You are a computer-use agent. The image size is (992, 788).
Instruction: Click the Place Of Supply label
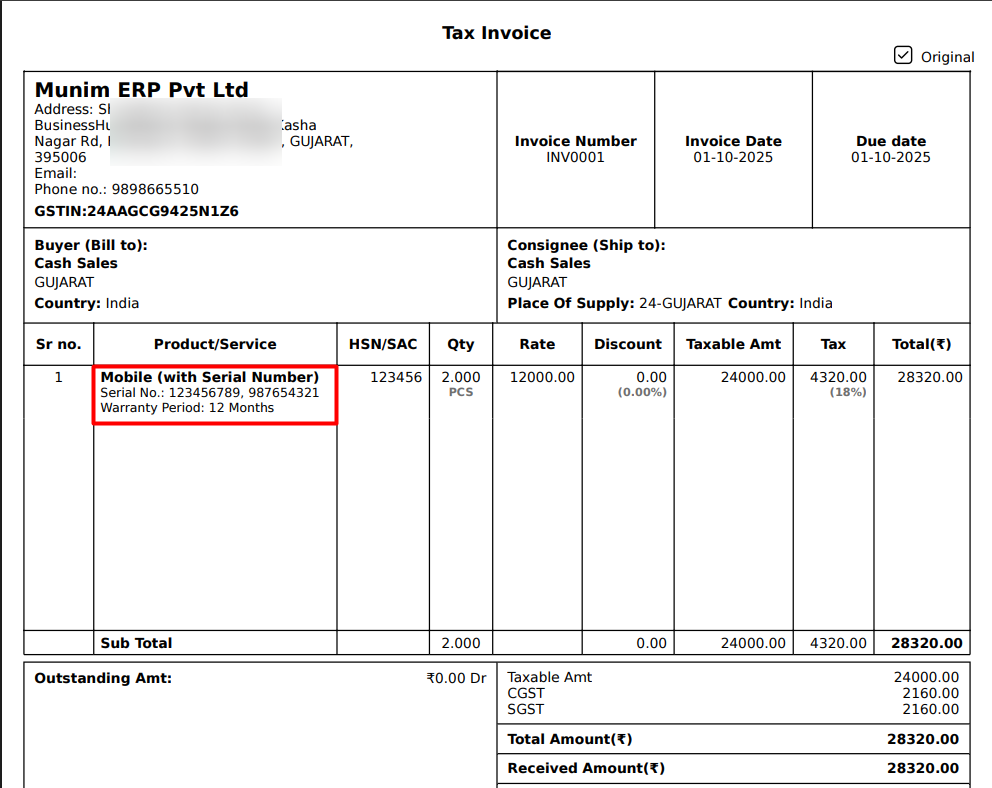coord(570,303)
